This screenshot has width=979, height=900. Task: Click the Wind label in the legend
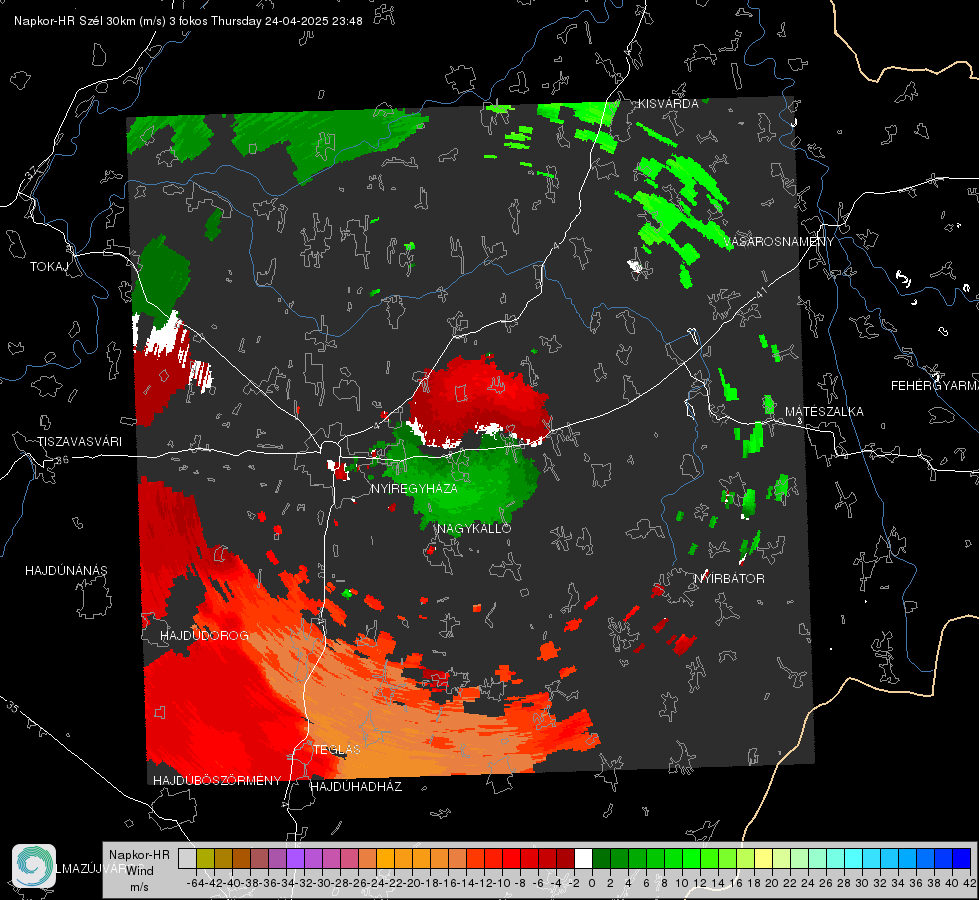140,871
